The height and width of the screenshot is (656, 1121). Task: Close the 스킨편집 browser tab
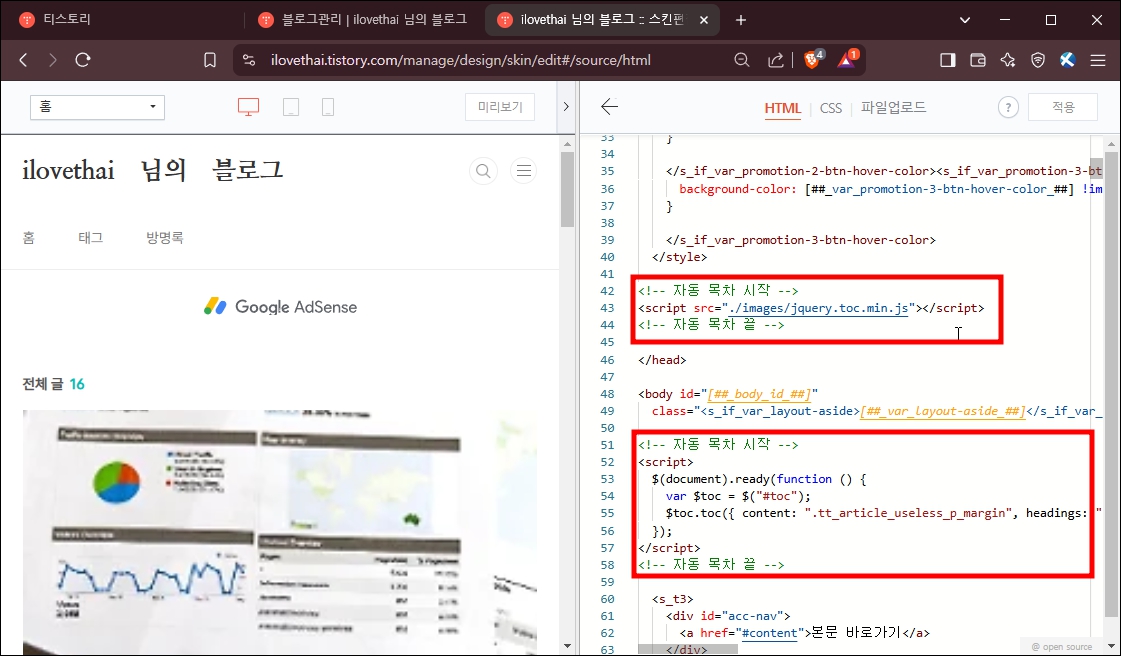click(703, 20)
